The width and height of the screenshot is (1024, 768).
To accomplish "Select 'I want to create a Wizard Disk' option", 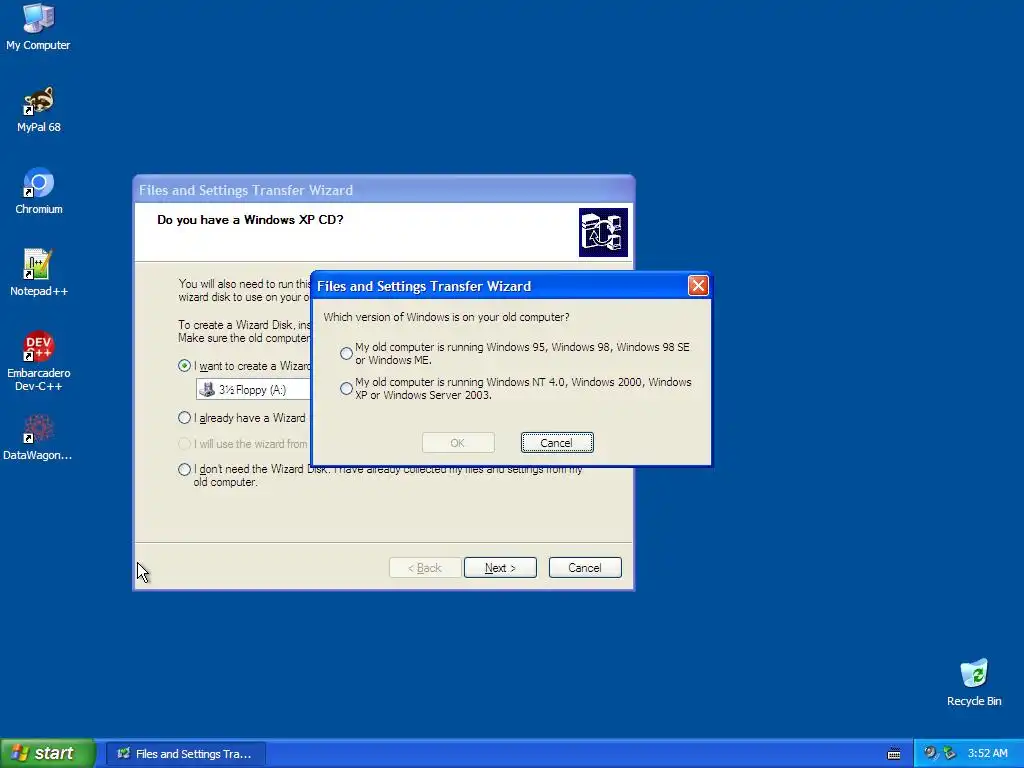I will click(184, 366).
